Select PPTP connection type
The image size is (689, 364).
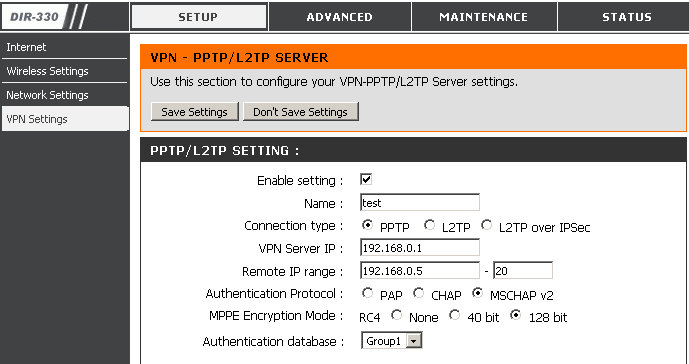tap(367, 225)
